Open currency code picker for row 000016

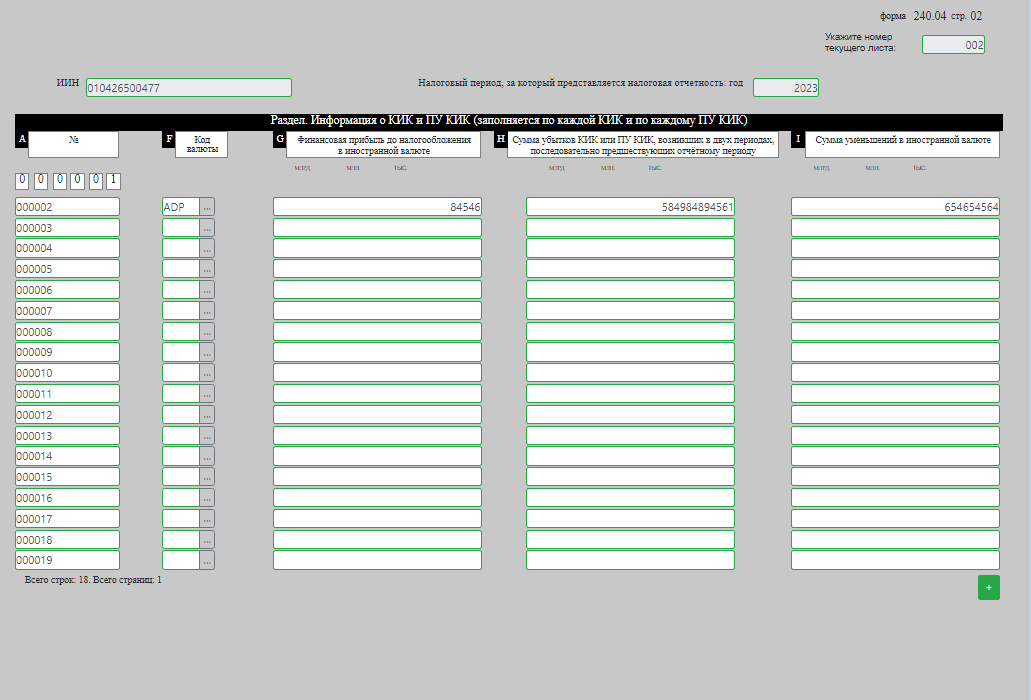point(206,498)
